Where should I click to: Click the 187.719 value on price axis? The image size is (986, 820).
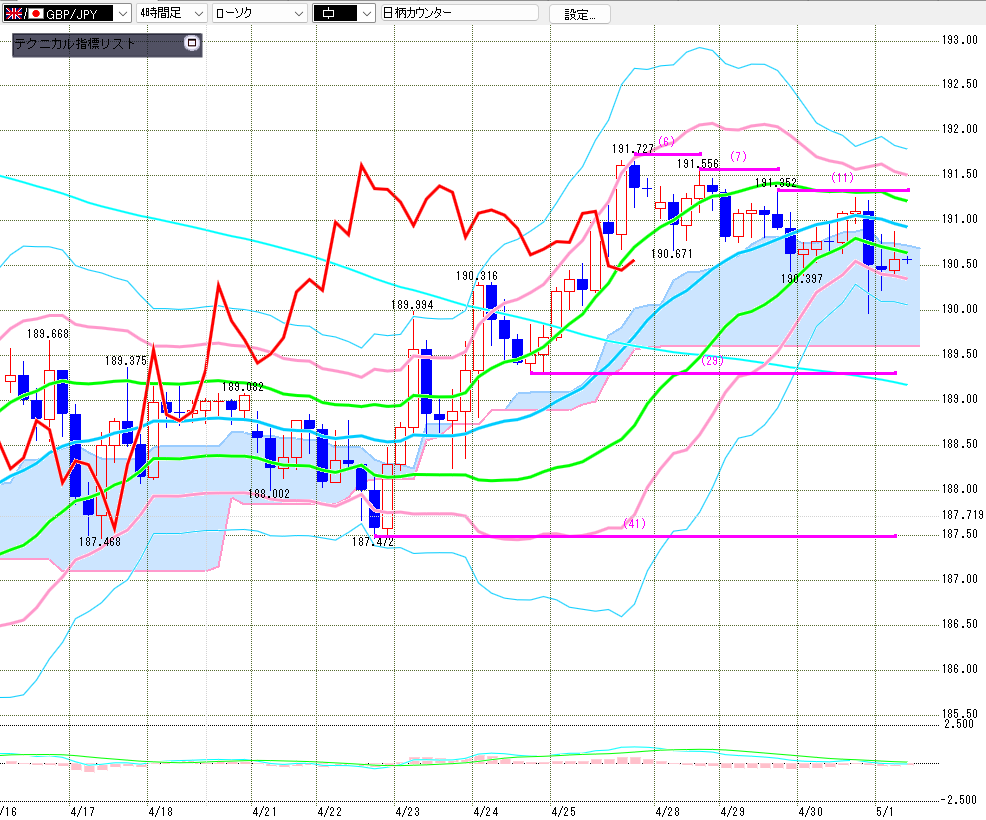click(962, 514)
